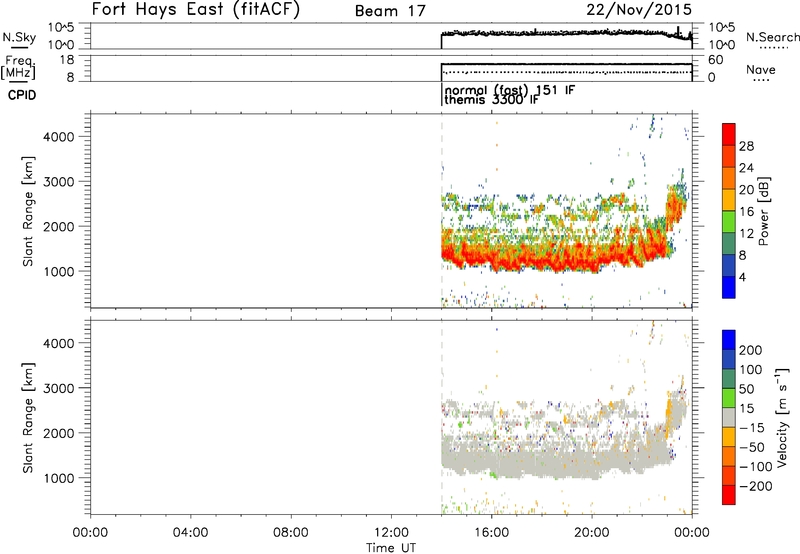Click the 'themis 3300 IF' text

pyautogui.click(x=498, y=101)
